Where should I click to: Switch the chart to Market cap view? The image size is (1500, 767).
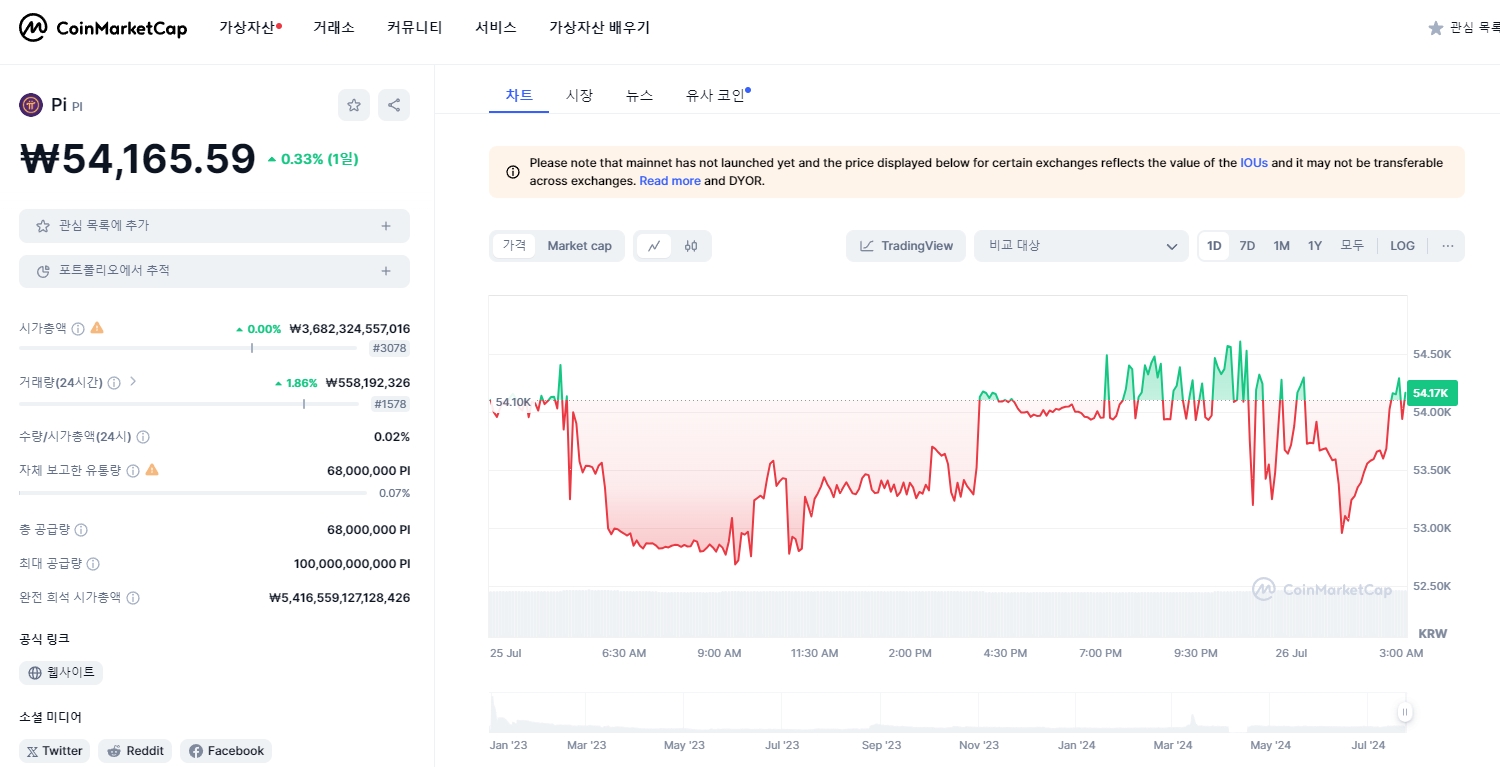coord(580,245)
